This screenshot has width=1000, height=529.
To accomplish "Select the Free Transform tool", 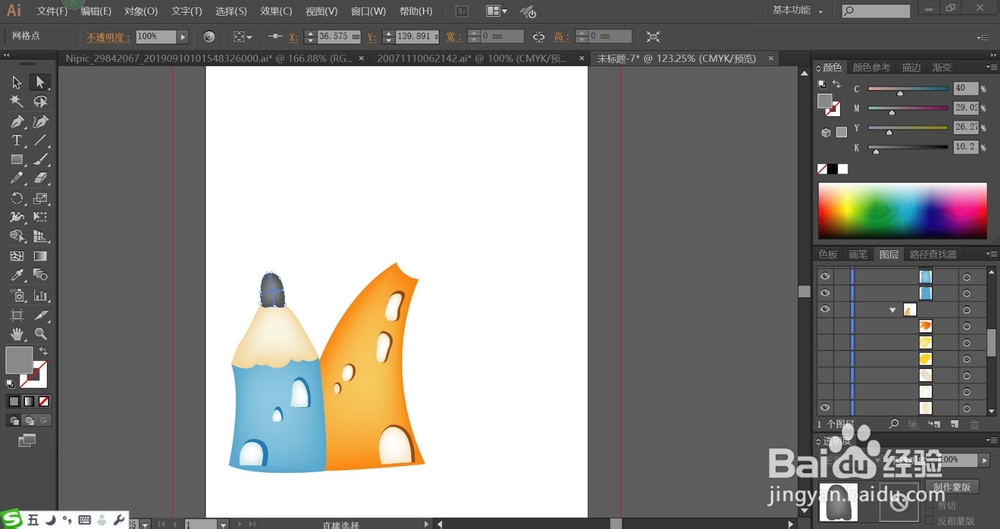I will coord(40,218).
